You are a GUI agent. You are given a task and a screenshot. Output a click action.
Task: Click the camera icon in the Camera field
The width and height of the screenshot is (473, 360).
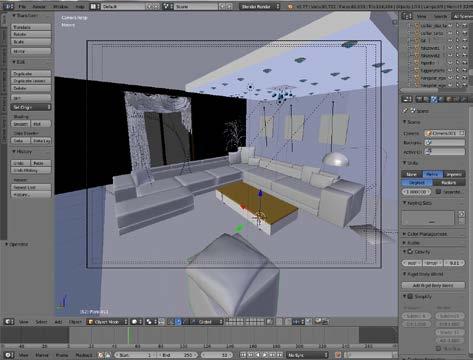pyautogui.click(x=429, y=133)
